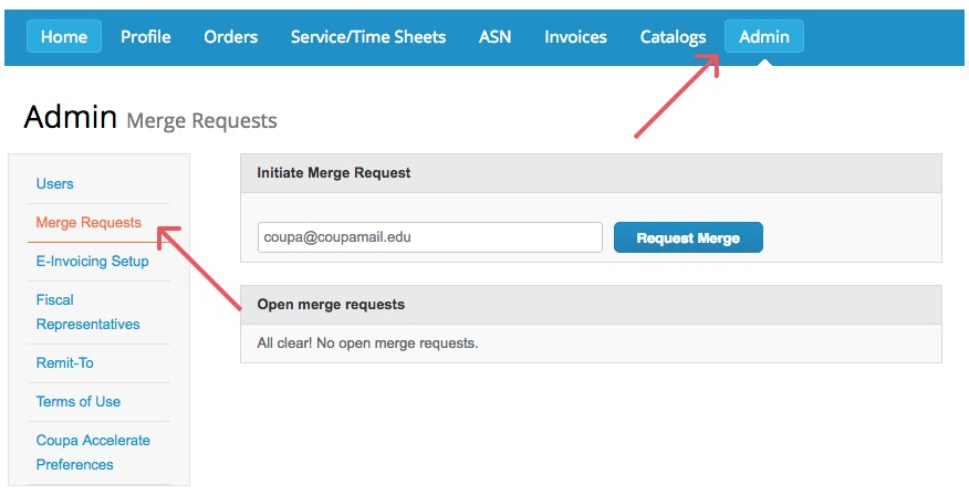The height and width of the screenshot is (499, 969).
Task: Go to Fiscal Representatives page
Action: click(88, 312)
